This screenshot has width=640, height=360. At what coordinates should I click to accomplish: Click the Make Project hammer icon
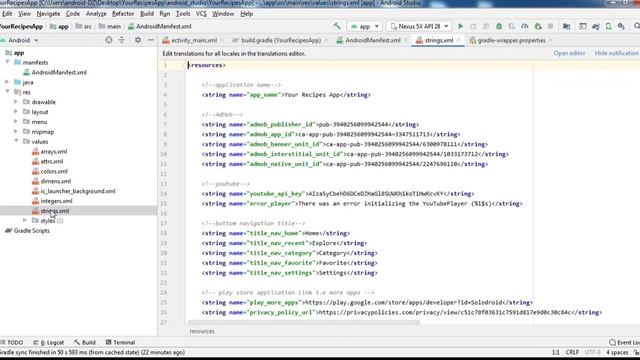click(337, 26)
